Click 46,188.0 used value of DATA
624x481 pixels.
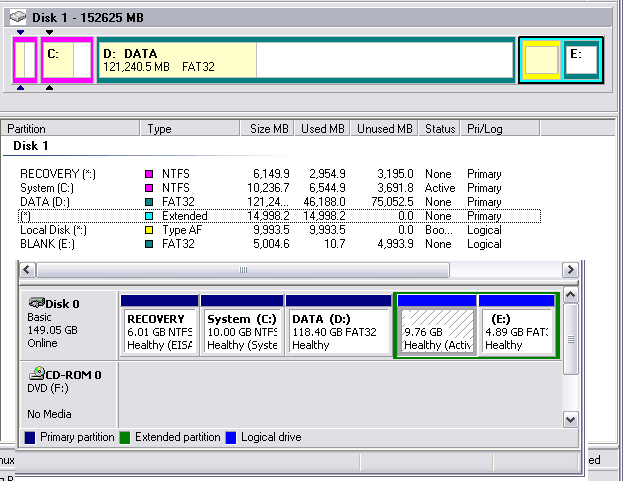324,202
